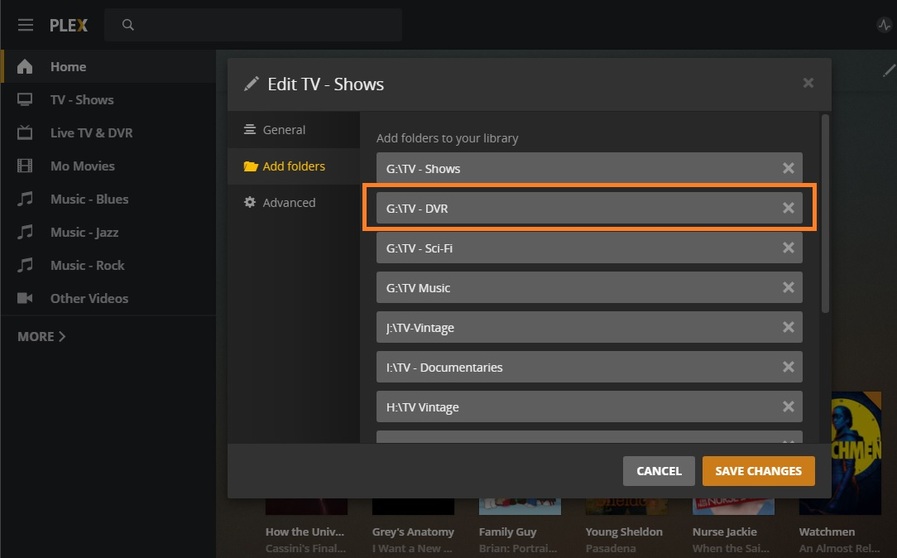The image size is (897, 558).
Task: Open Mo Movies library
Action: pos(109,166)
